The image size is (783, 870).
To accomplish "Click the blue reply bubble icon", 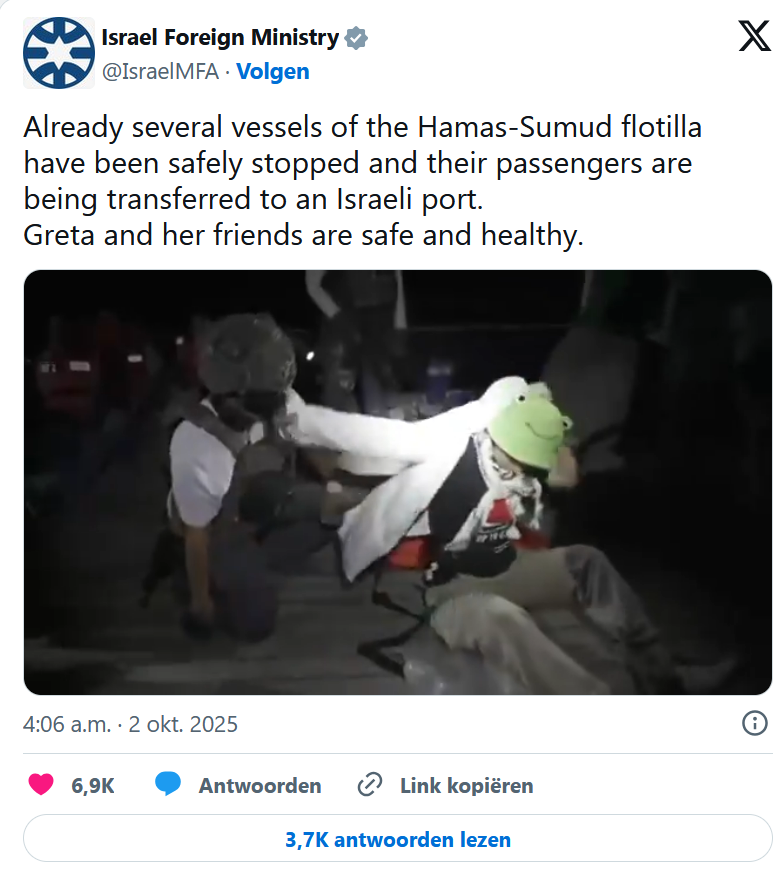I will point(168,785).
